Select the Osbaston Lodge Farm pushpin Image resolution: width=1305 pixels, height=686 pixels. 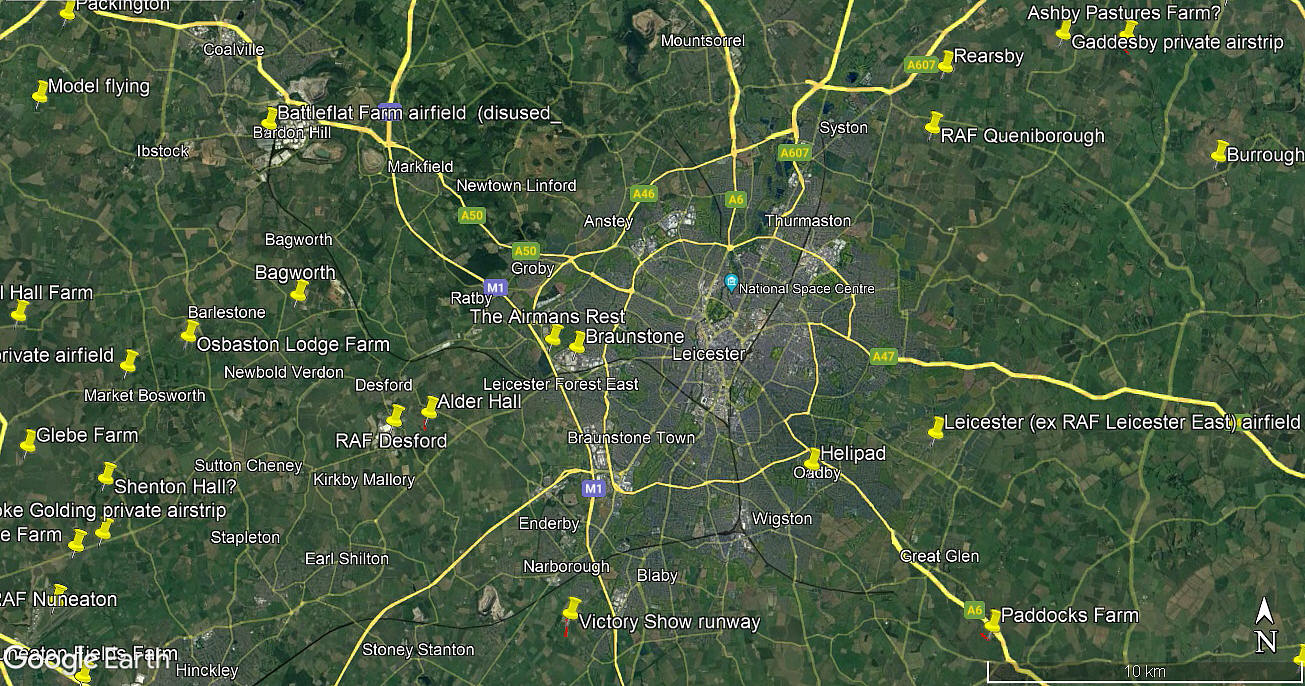pyautogui.click(x=189, y=332)
